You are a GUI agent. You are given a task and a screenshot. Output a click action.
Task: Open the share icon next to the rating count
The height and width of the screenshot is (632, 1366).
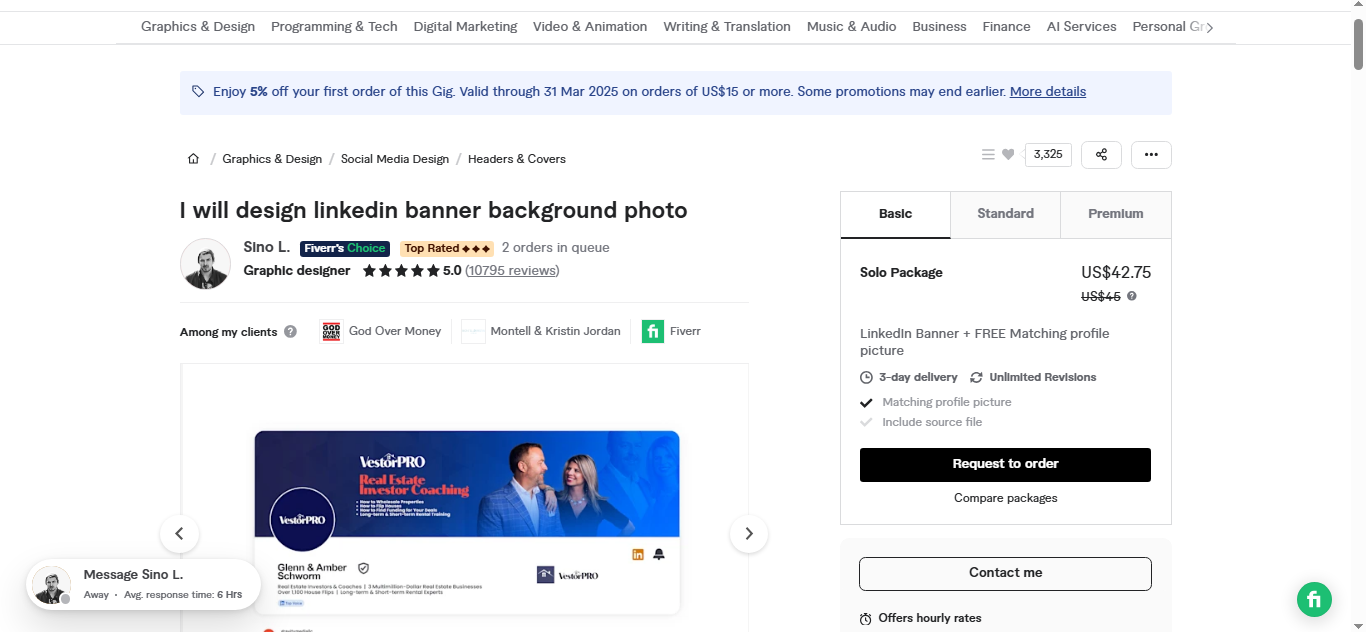1101,154
